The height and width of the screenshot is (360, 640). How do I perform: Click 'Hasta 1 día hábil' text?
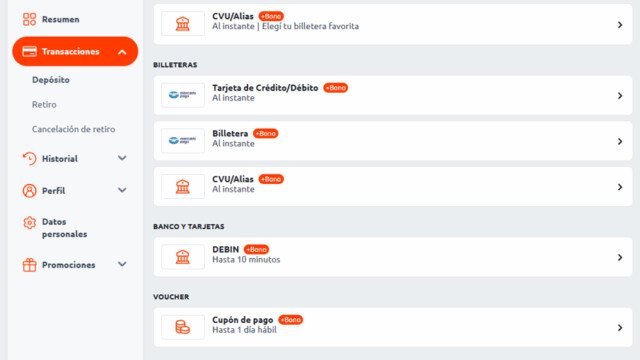pos(244,330)
